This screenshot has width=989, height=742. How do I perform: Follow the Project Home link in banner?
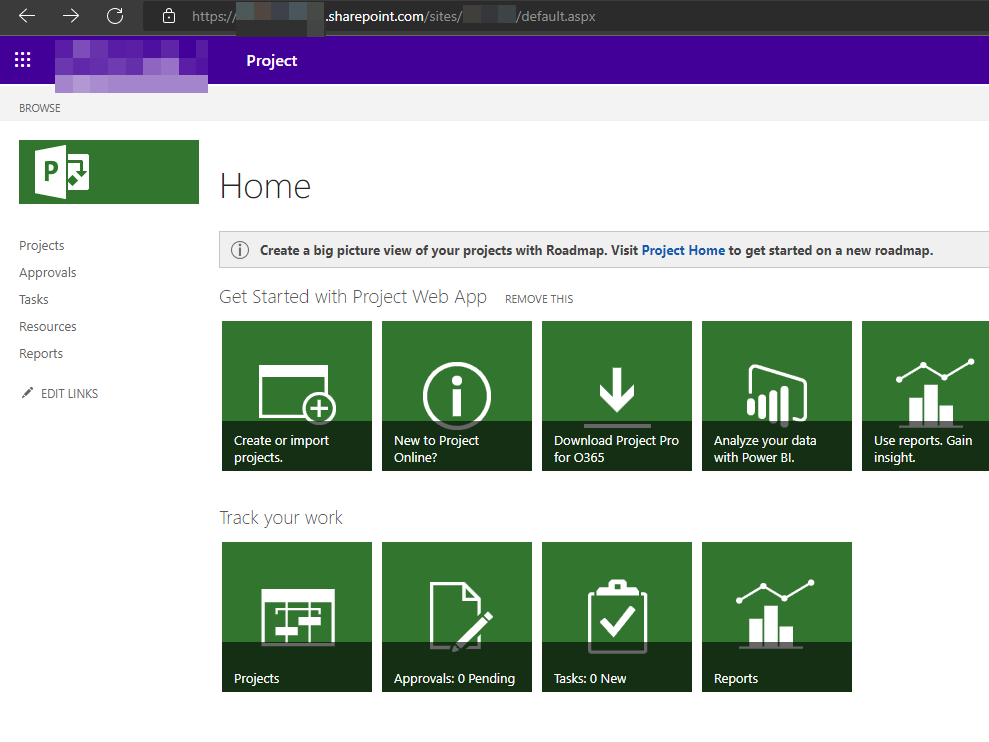pos(683,250)
